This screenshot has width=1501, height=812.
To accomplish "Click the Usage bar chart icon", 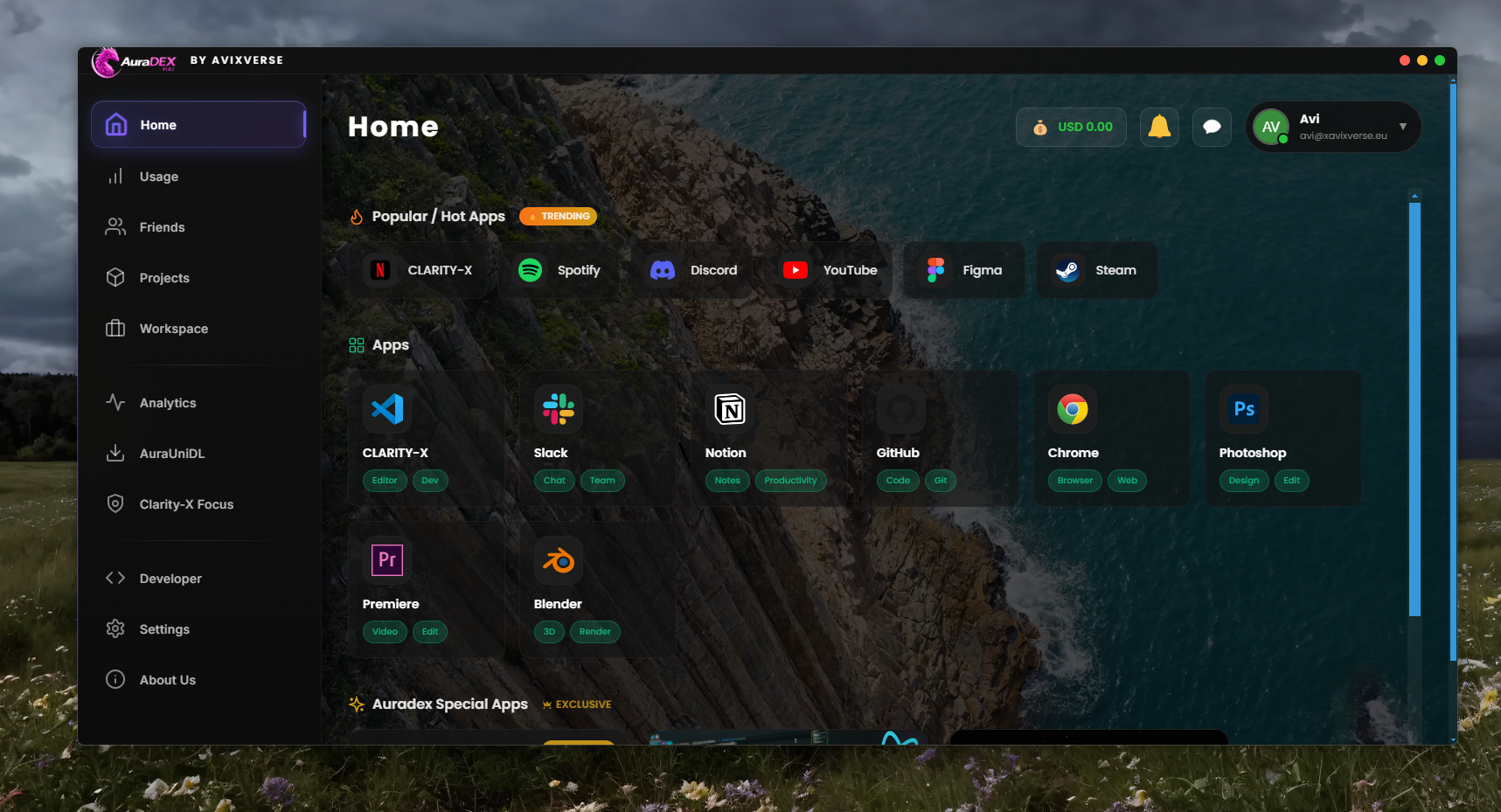I will pos(115,177).
